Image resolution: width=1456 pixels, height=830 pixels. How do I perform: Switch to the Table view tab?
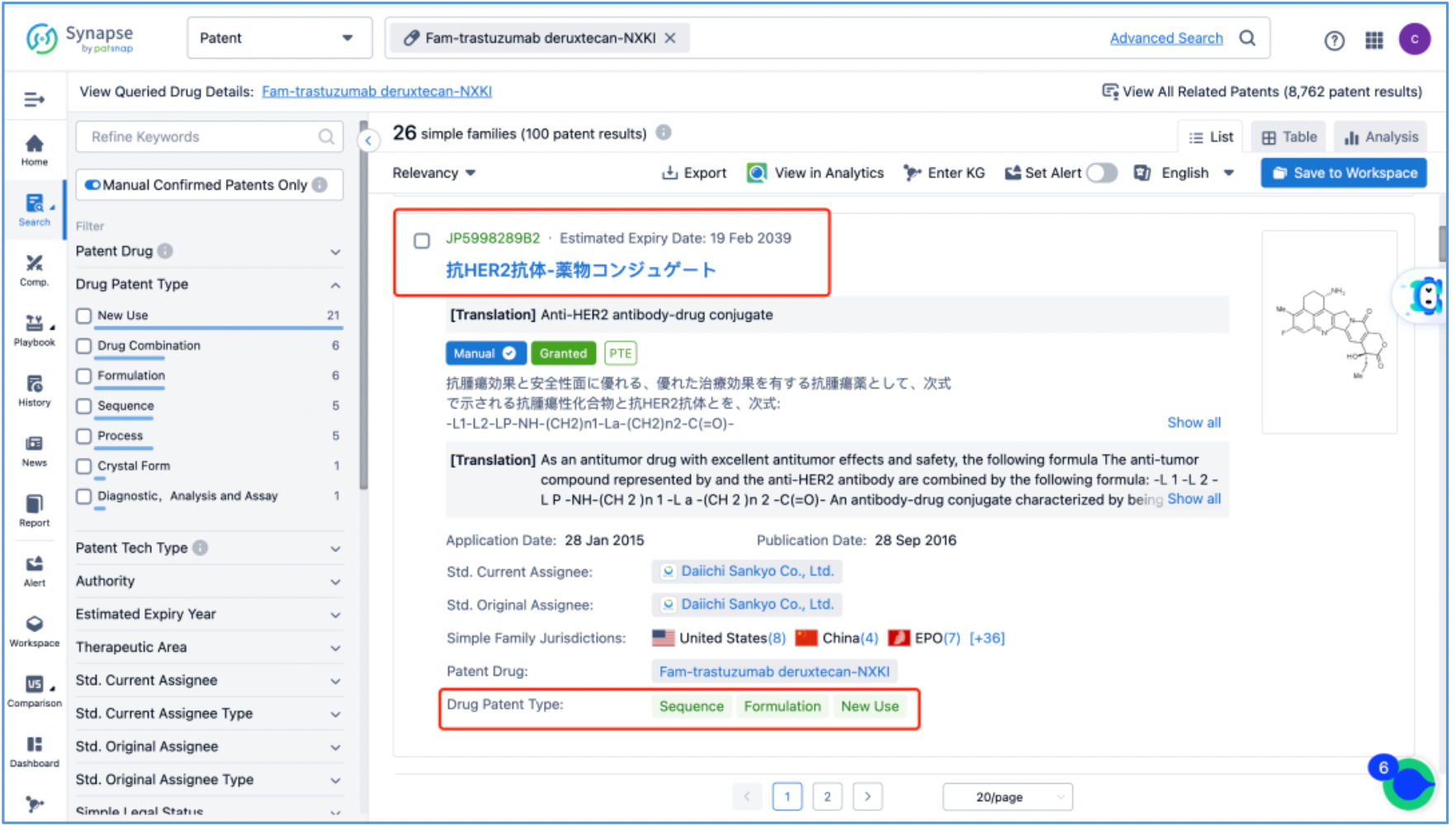click(1289, 137)
